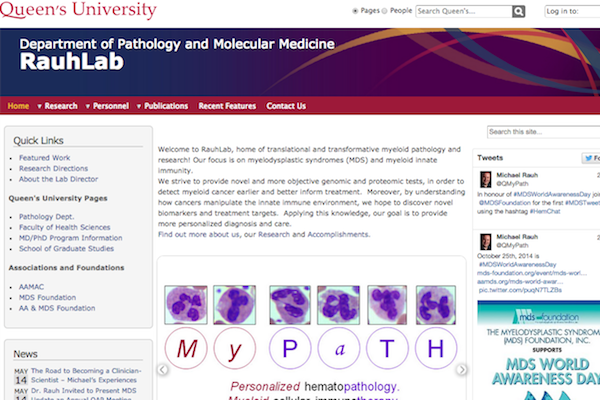Click the slideshow previous arrow
The height and width of the screenshot is (400, 600).
point(163,369)
